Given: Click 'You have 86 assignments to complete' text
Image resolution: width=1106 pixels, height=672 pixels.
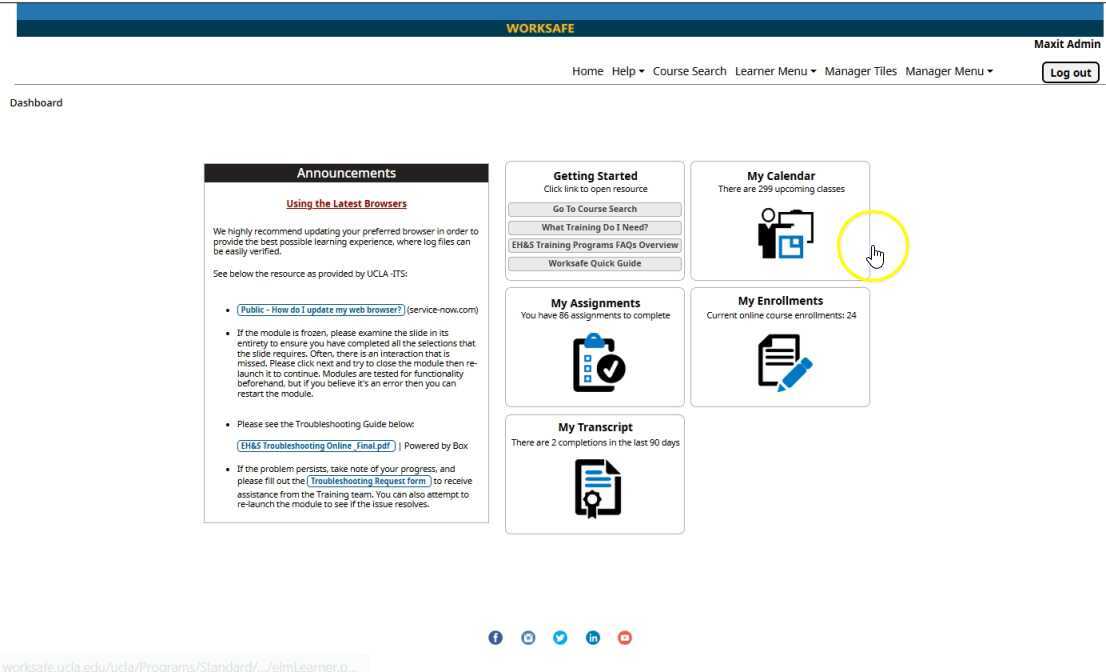Looking at the screenshot, I should [595, 315].
